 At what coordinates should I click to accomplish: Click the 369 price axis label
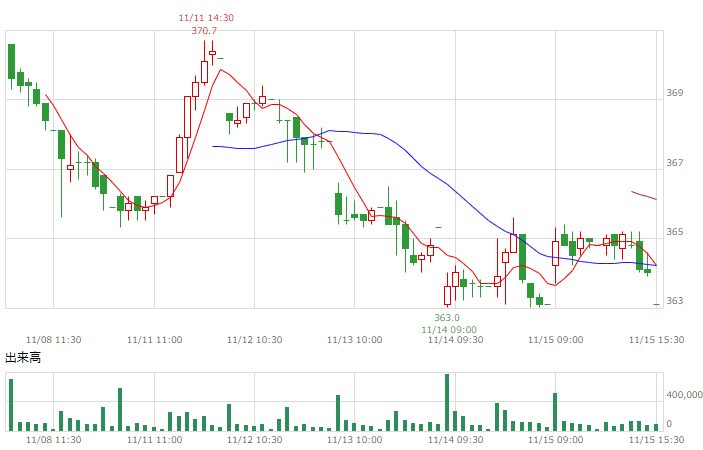coord(675,93)
